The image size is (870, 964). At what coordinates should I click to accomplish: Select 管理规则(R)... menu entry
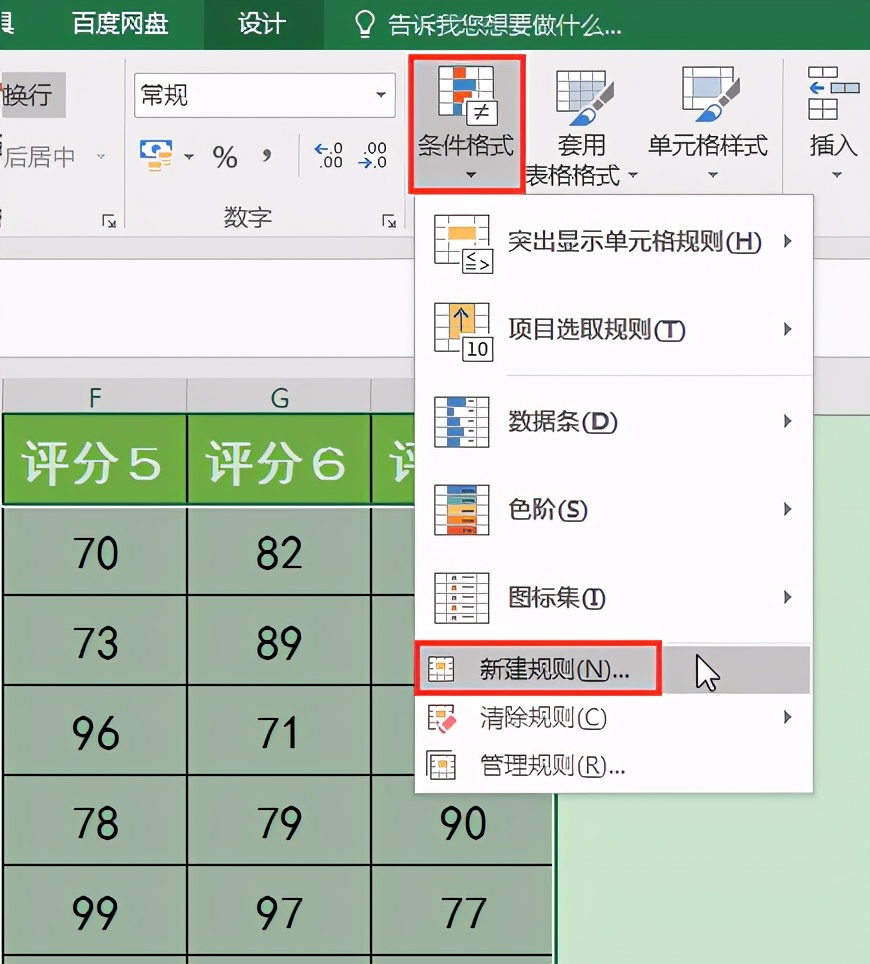[x=614, y=765]
